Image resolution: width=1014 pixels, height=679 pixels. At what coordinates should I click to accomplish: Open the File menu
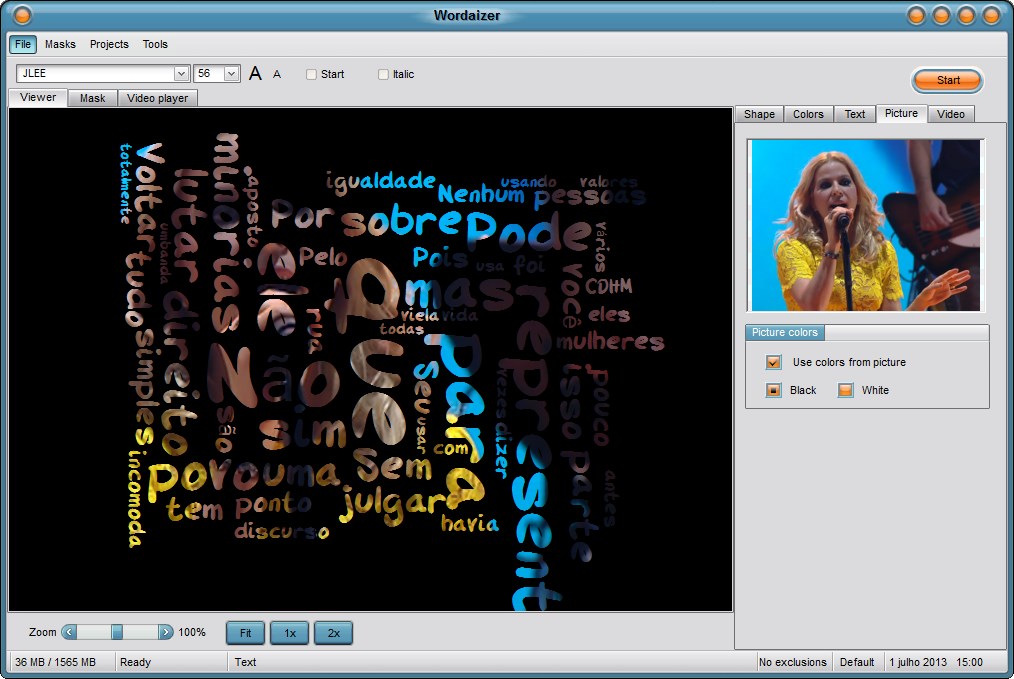23,44
